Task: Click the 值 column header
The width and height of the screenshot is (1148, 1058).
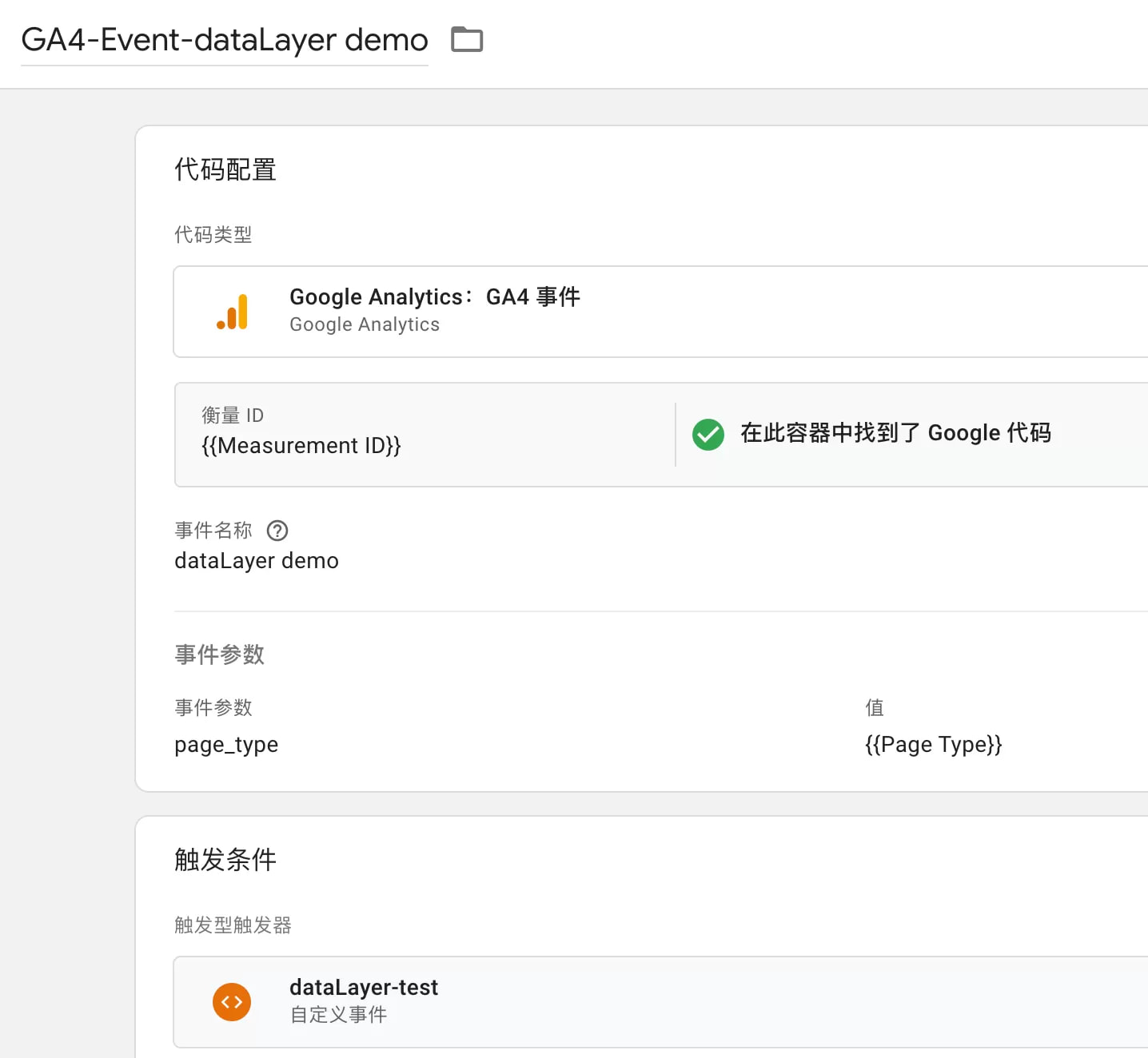Action: click(875, 708)
